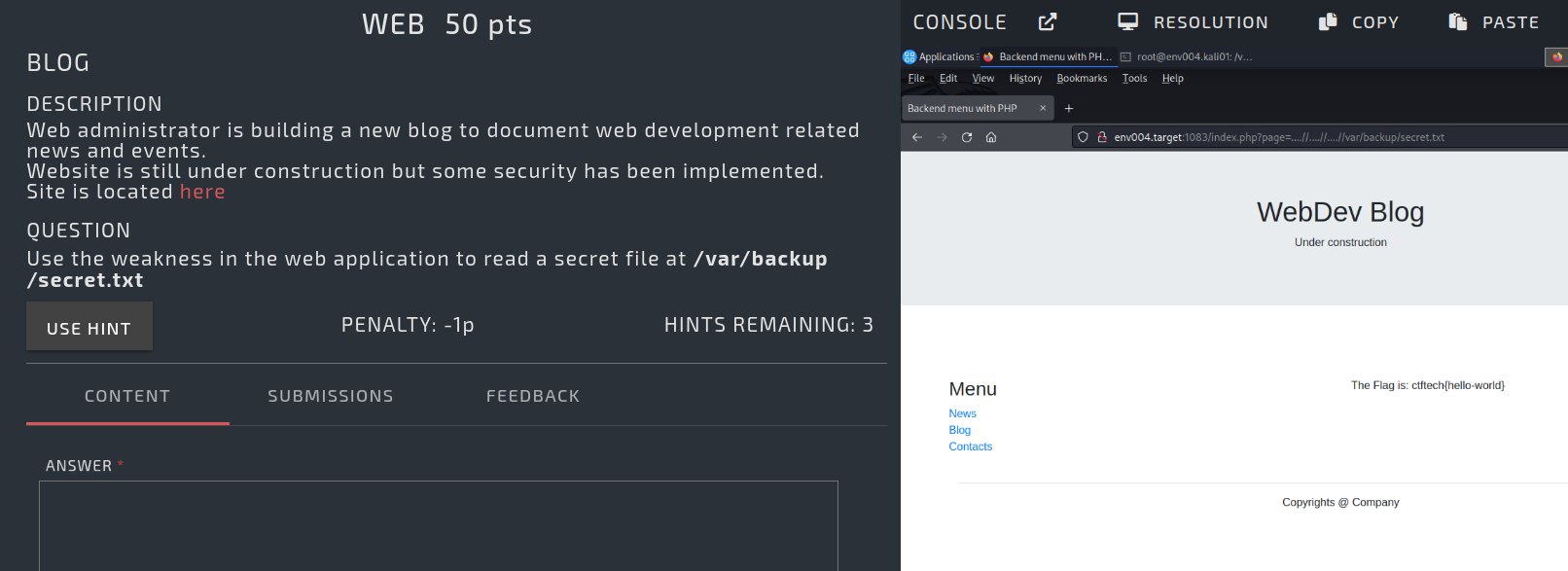The width and height of the screenshot is (1568, 571).
Task: Open the Kali Applications menu
Action: (940, 56)
